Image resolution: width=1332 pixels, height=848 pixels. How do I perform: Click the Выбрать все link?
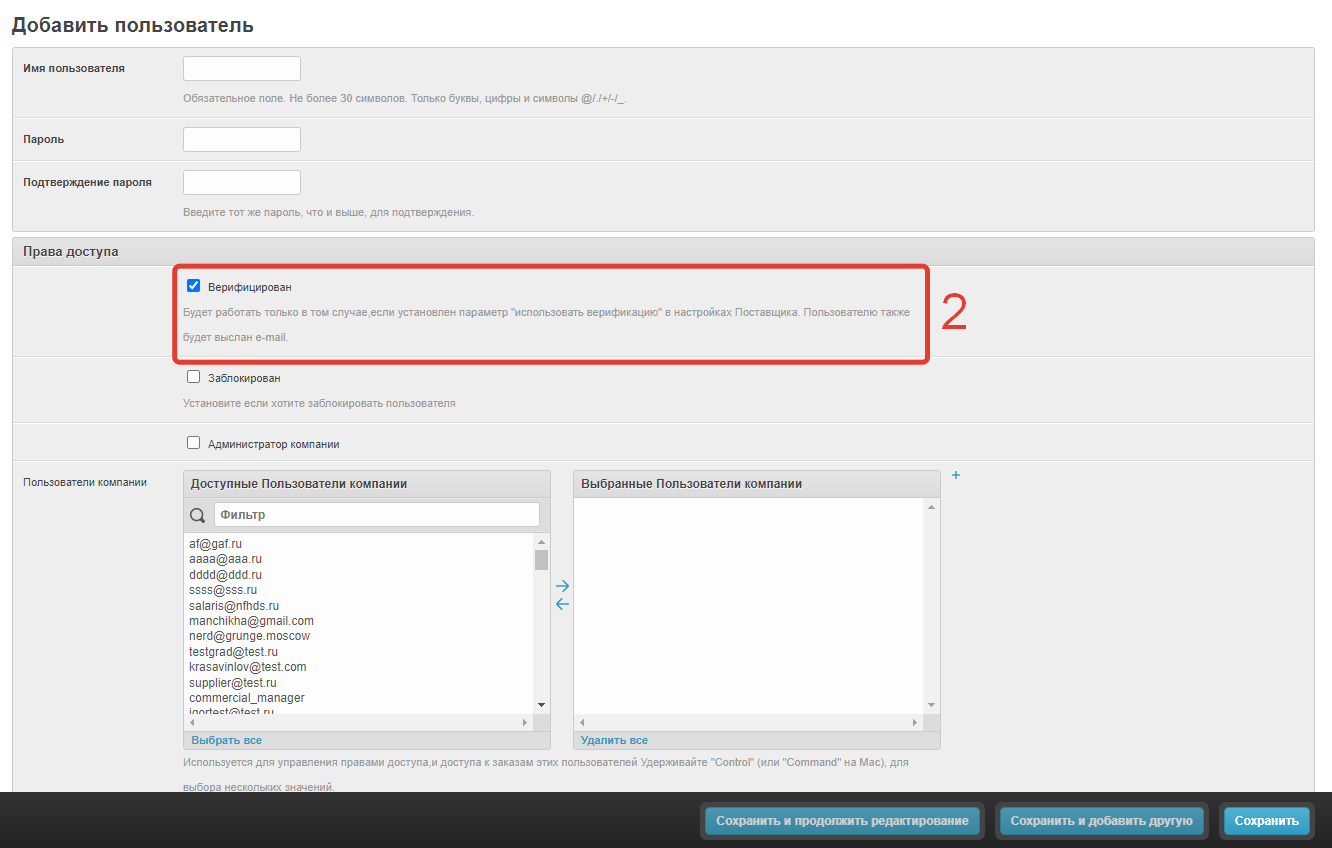pos(226,740)
